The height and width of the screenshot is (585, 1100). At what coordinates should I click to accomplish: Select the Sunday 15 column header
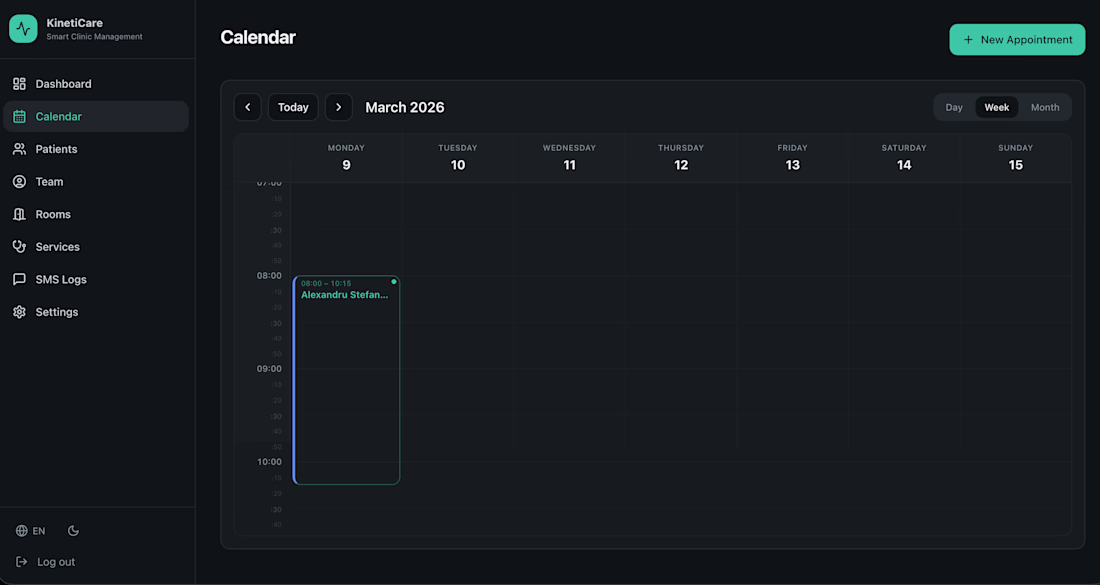pyautogui.click(x=1016, y=158)
